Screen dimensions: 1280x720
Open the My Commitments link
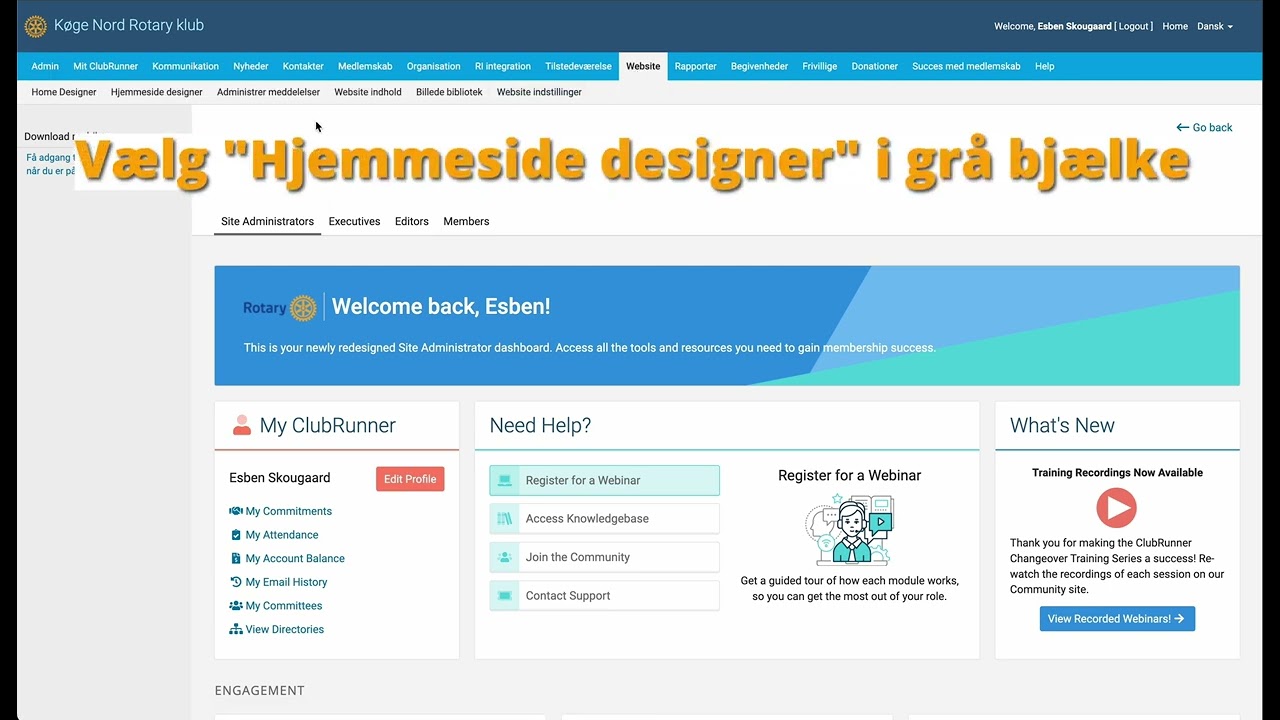[289, 511]
